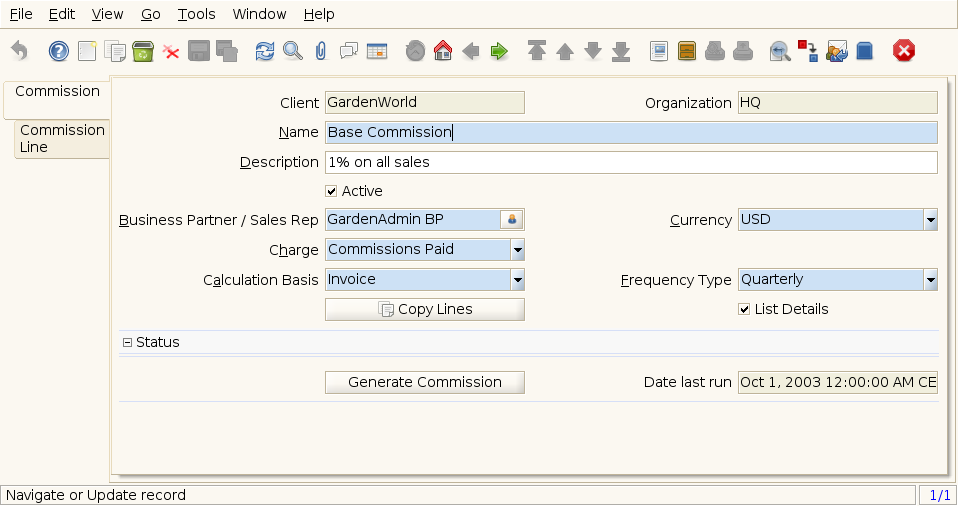The width and height of the screenshot is (958, 506).
Task: Go to the home menu icon
Action: pos(443,51)
